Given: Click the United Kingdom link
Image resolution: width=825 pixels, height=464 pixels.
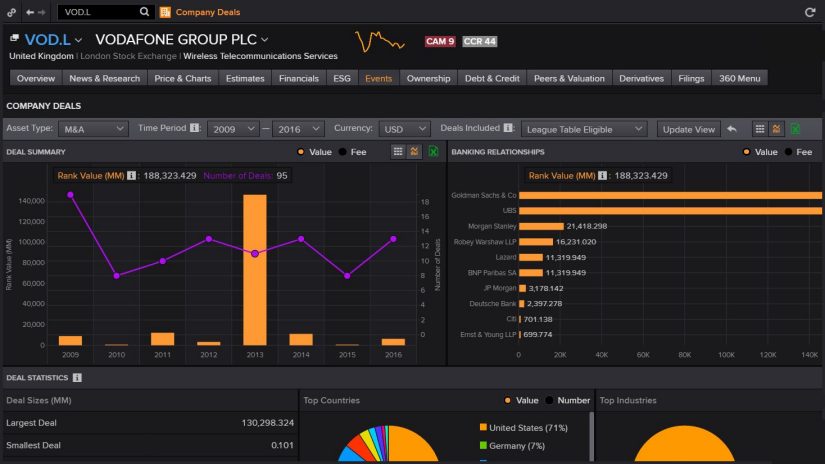Looking at the screenshot, I should tap(41, 56).
